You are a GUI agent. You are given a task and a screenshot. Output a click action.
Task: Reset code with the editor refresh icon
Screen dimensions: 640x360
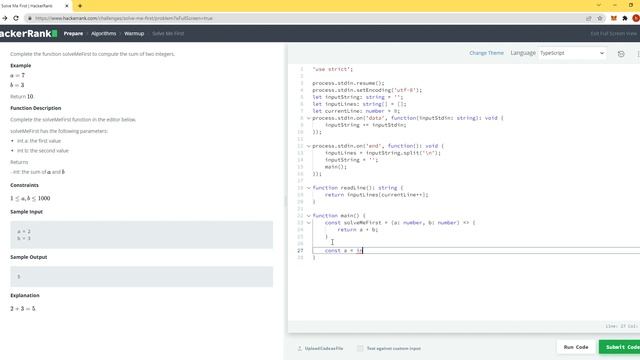tap(621, 53)
